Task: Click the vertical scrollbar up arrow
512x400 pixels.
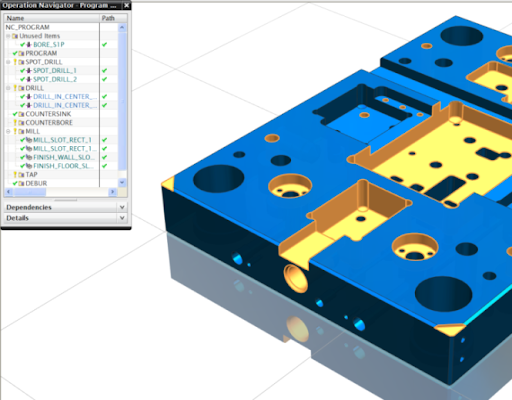Action: point(122,27)
